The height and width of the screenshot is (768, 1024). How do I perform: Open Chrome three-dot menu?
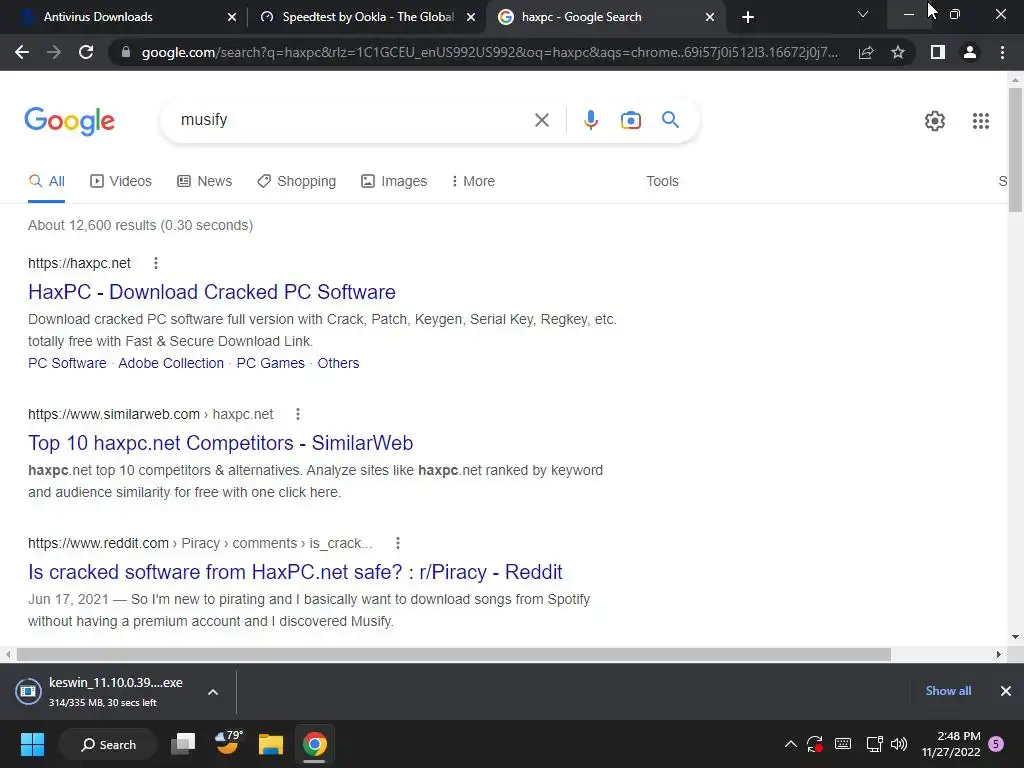pyautogui.click(x=1002, y=52)
